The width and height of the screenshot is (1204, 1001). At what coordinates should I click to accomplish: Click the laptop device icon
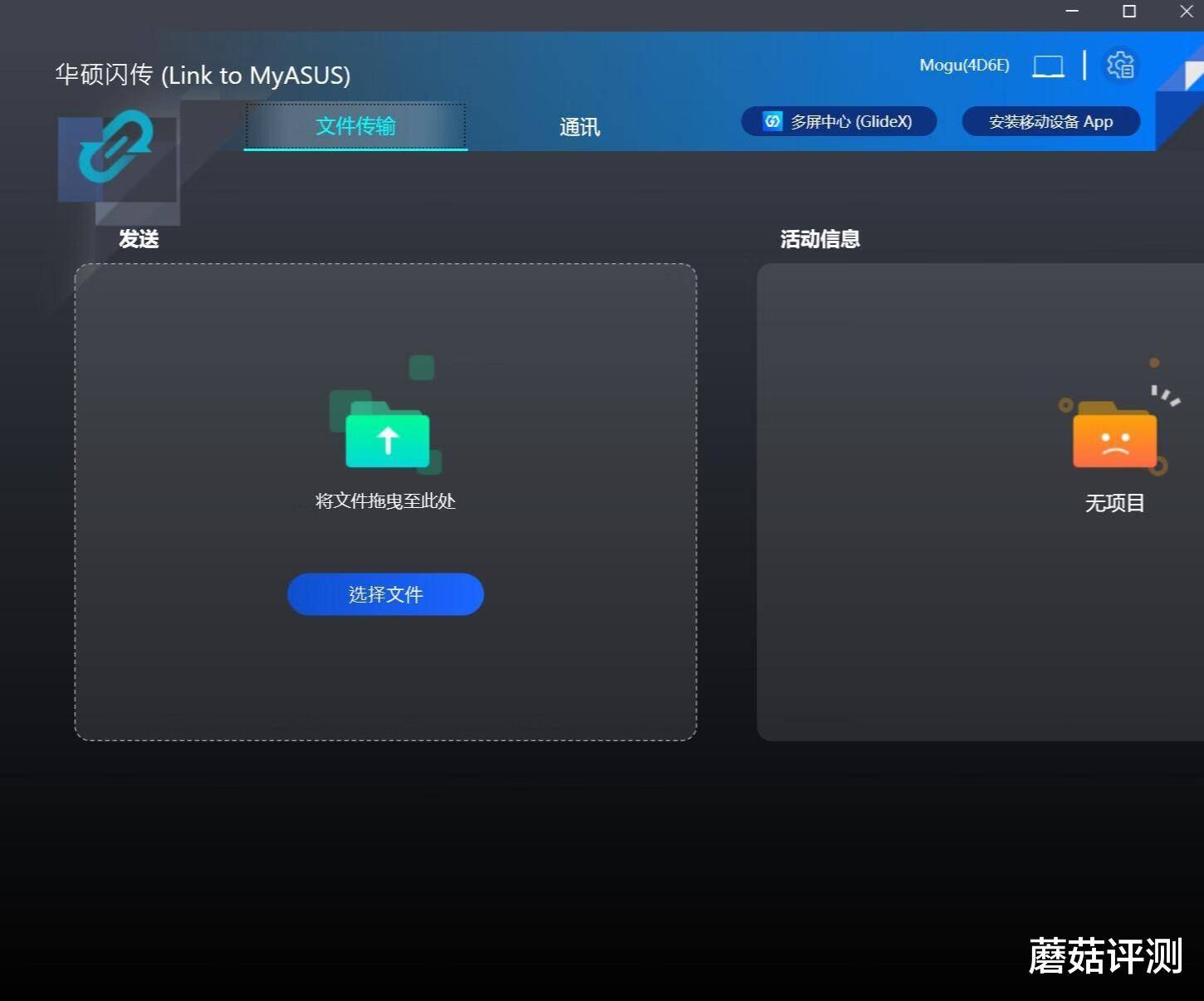[x=1048, y=66]
